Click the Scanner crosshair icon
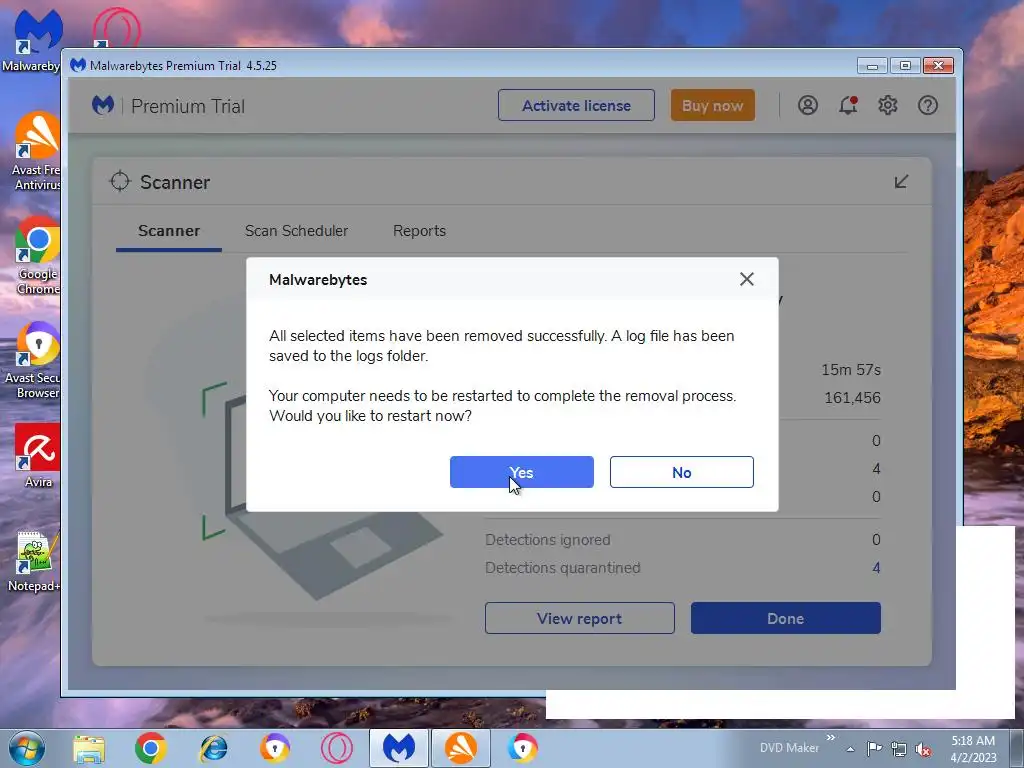 click(120, 182)
